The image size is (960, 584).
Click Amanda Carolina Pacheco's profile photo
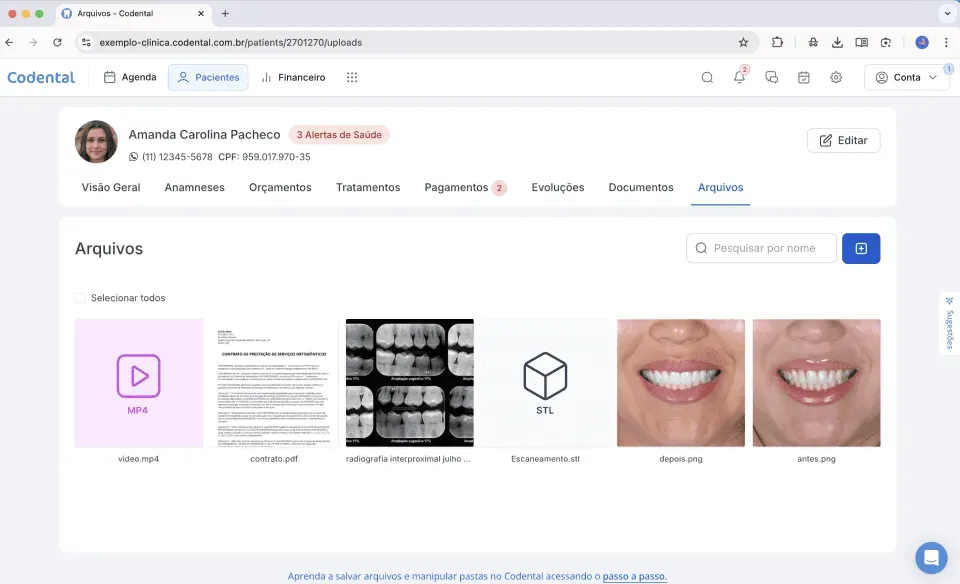[x=96, y=141]
